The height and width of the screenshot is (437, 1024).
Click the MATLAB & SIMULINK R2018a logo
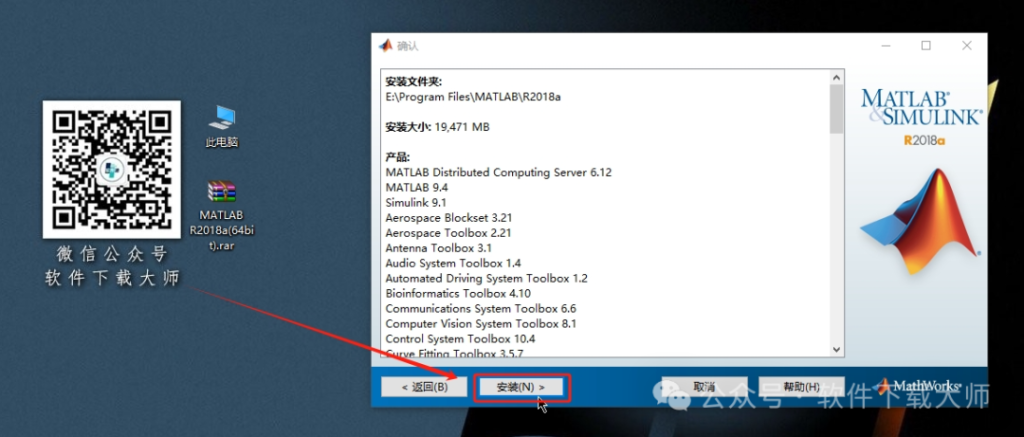point(921,118)
